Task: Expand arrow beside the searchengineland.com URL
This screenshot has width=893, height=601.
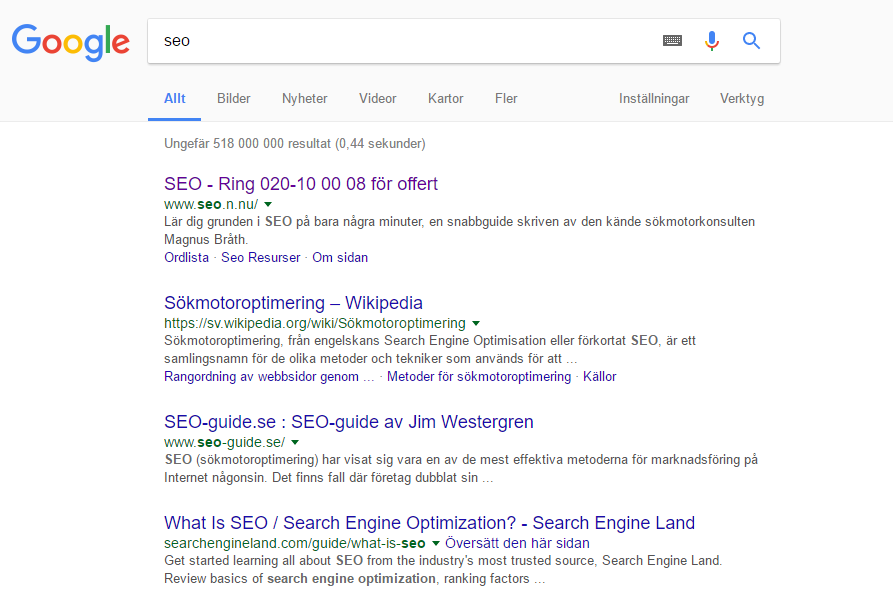Action: coord(436,543)
